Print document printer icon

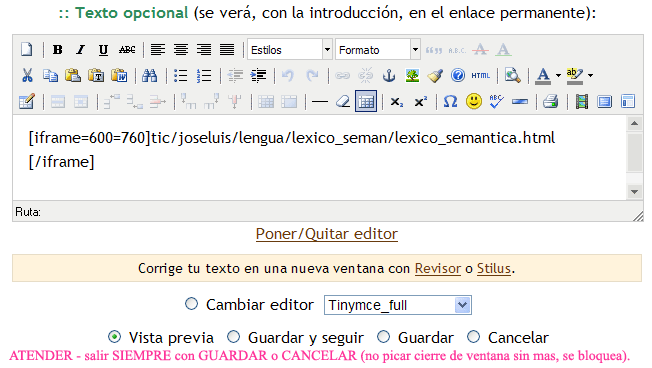click(x=551, y=101)
